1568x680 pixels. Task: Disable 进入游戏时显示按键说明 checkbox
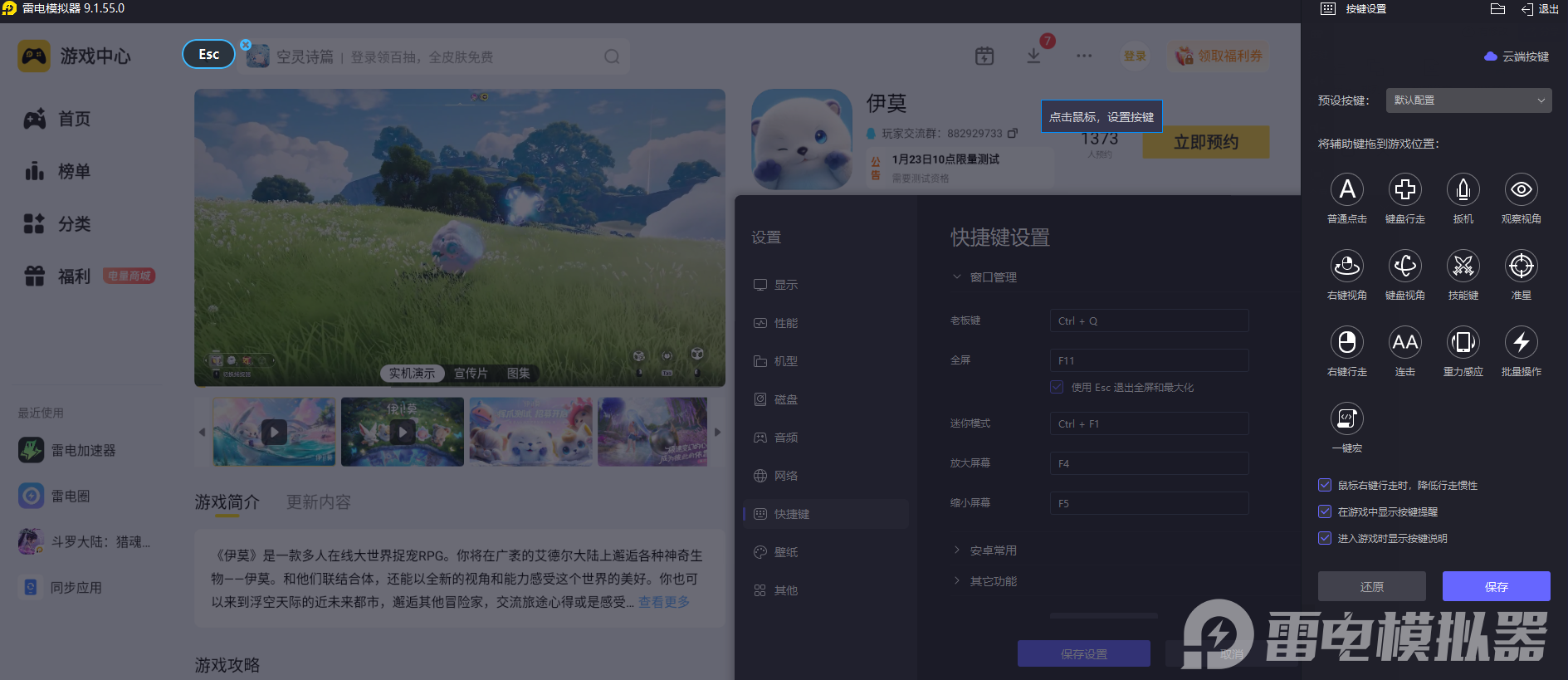point(1325,538)
